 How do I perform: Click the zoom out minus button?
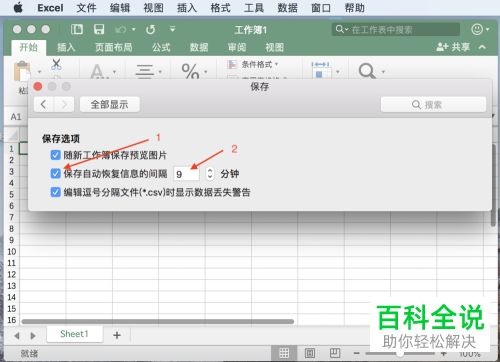(356, 353)
